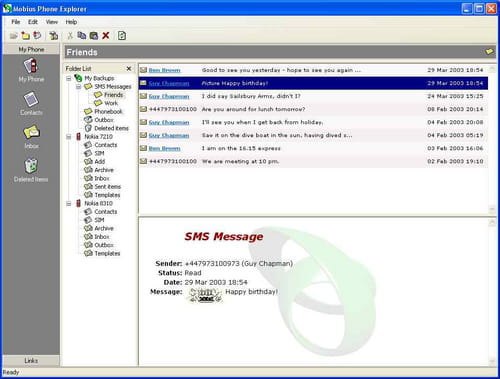Close the Folder List pane
Screen dimensions: 500x379
(129, 68)
